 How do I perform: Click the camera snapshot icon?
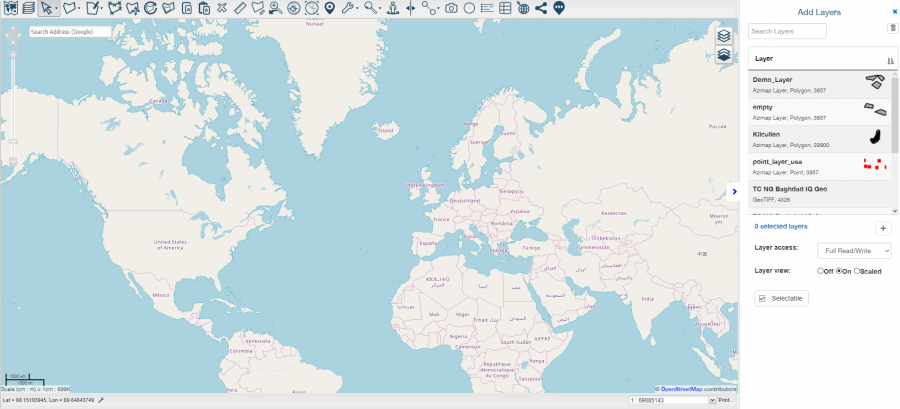[x=452, y=8]
